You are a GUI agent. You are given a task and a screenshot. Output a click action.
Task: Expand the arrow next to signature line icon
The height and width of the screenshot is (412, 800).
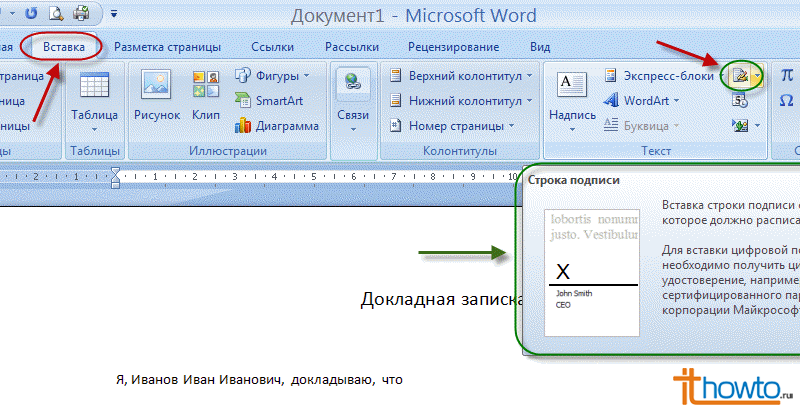click(x=758, y=76)
